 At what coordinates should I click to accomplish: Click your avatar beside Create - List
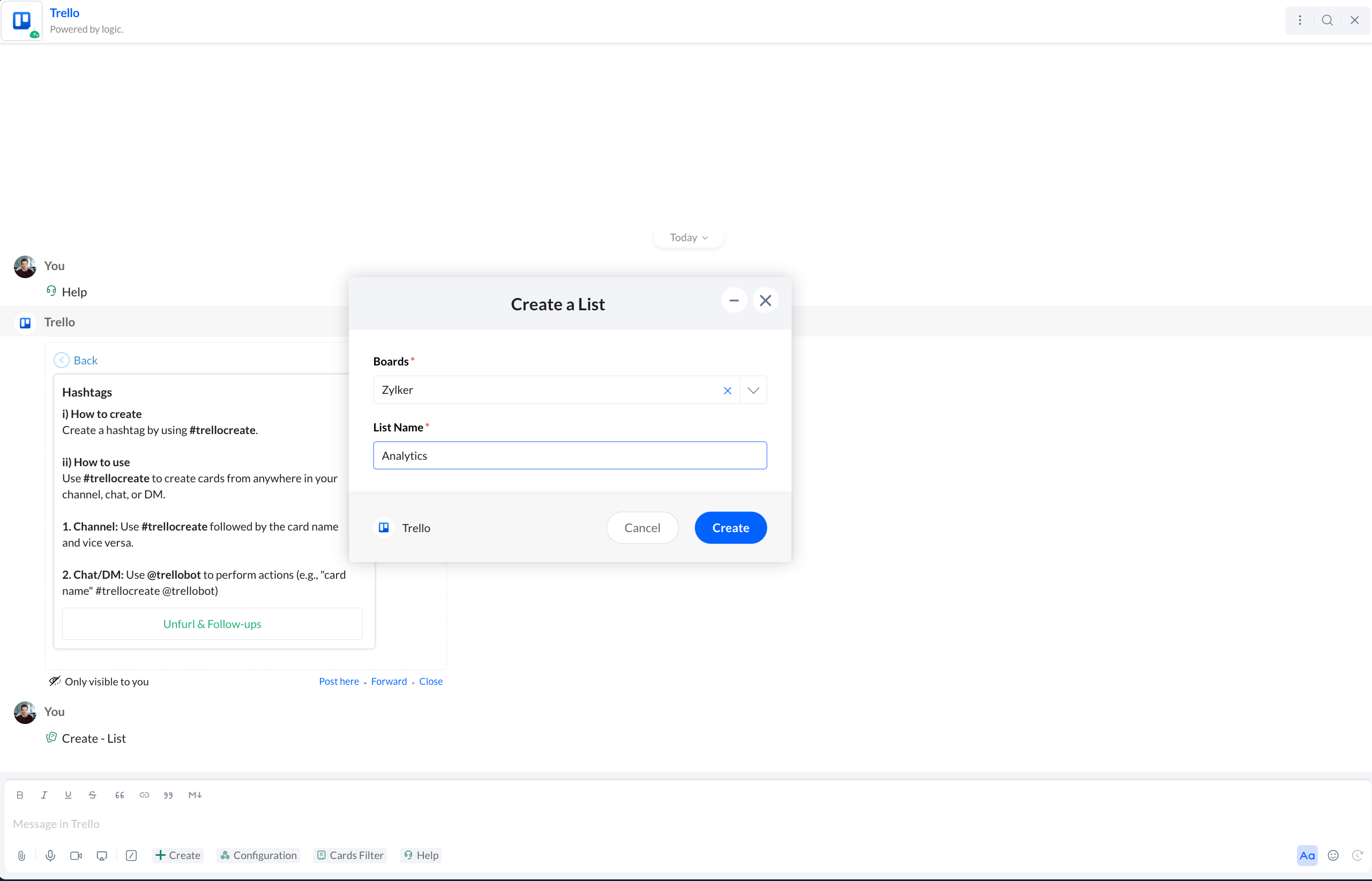(x=25, y=713)
